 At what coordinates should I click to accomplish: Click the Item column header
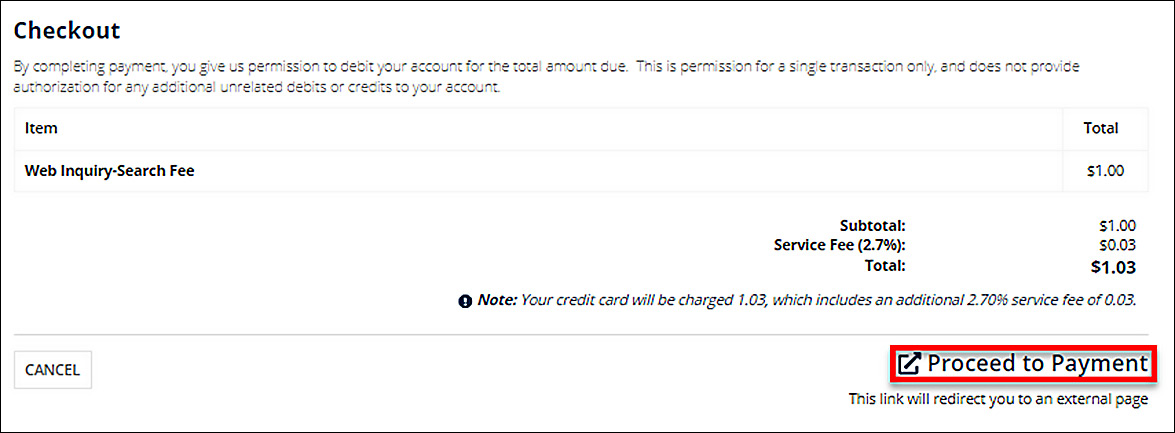41,128
